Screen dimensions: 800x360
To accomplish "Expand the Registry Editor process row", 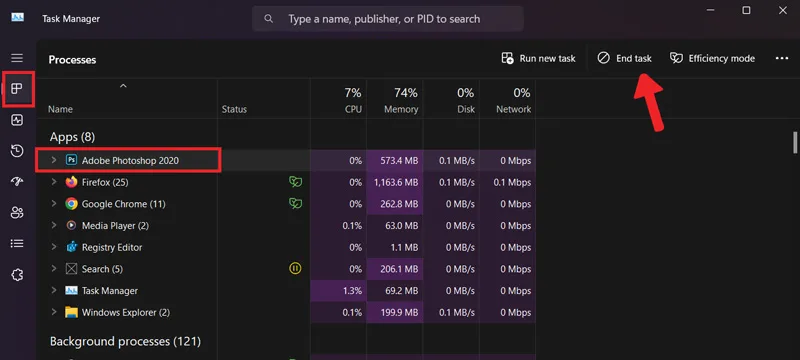I will 54,247.
